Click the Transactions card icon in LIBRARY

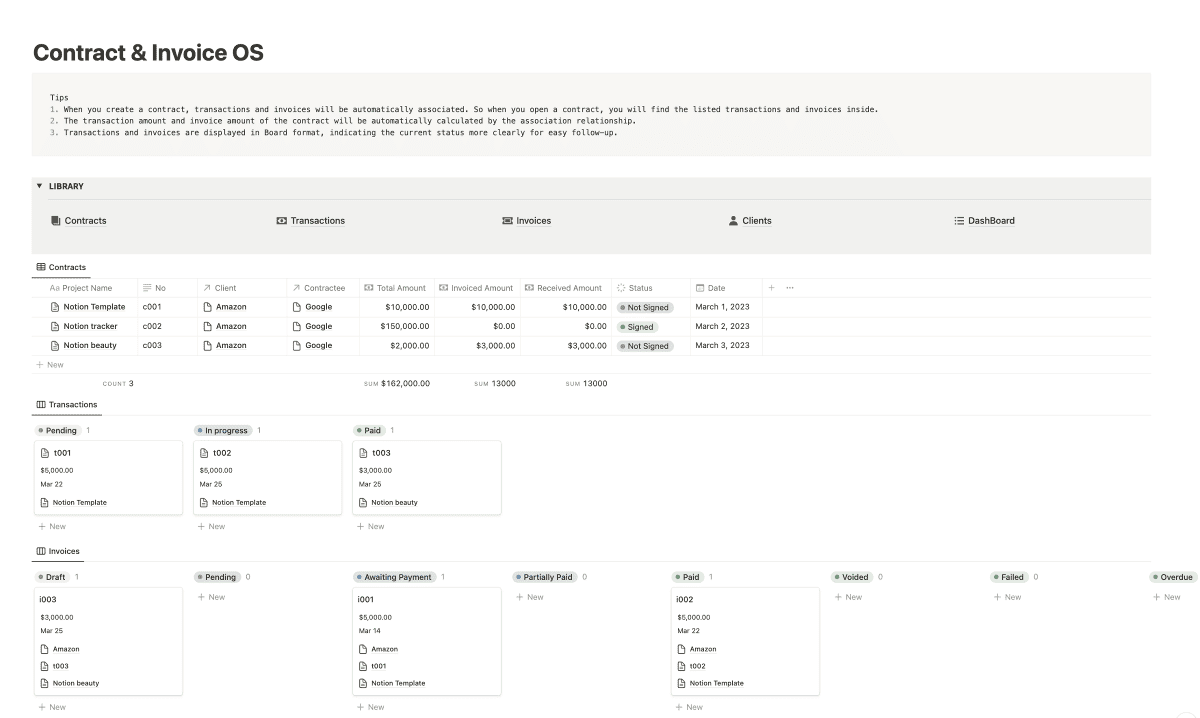pos(283,220)
